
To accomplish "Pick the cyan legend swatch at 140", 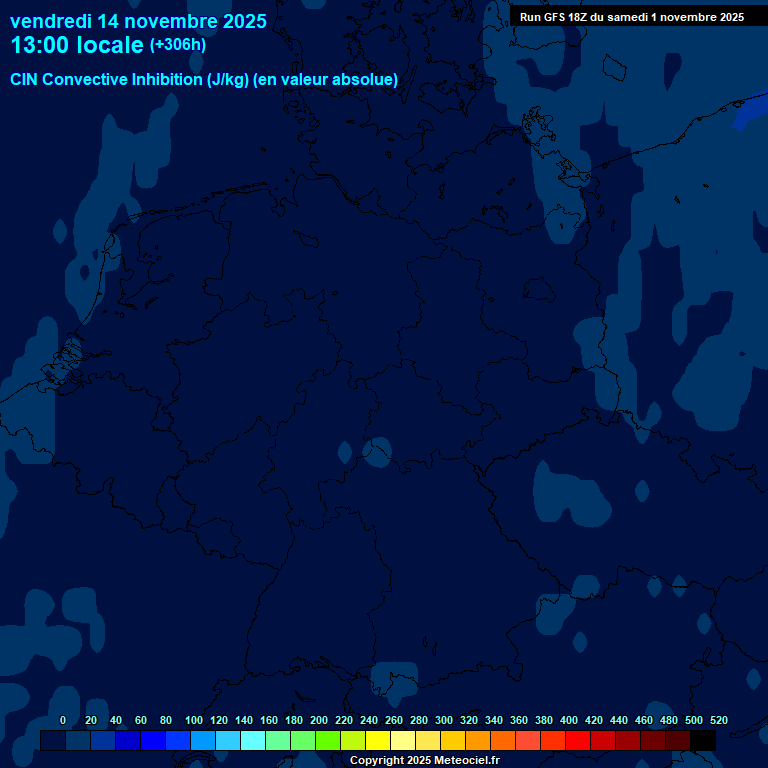I will 253,740.
